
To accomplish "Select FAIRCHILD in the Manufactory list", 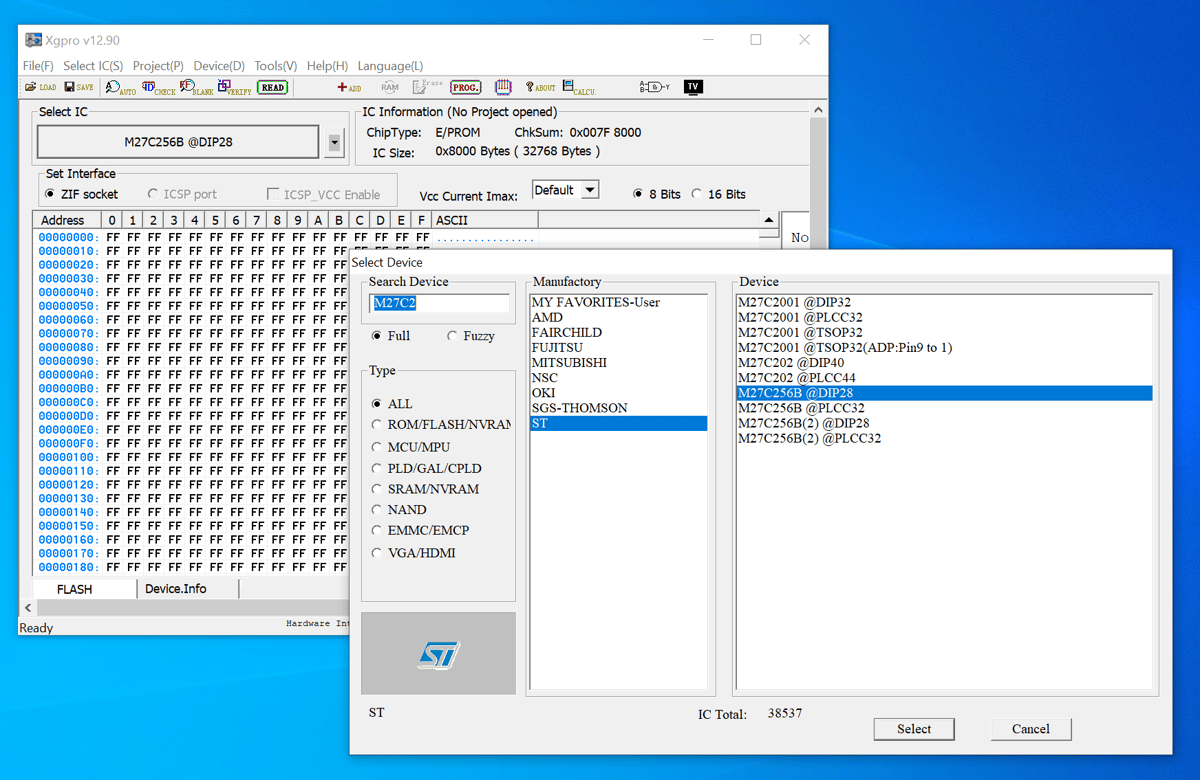I will tap(618, 332).
